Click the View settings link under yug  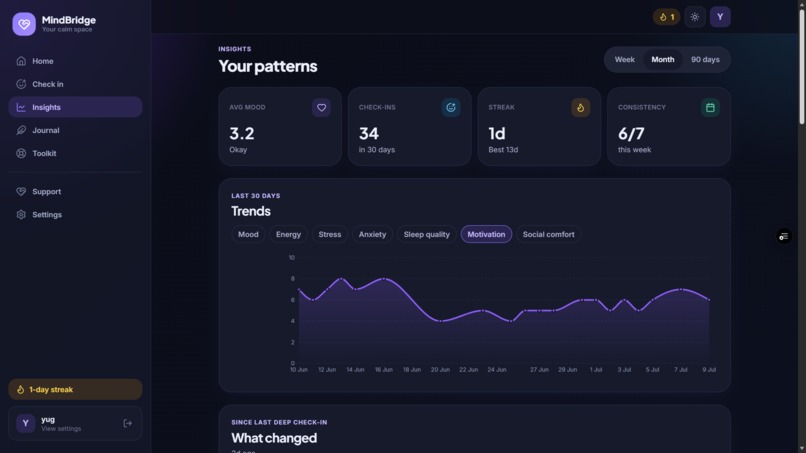tap(61, 429)
